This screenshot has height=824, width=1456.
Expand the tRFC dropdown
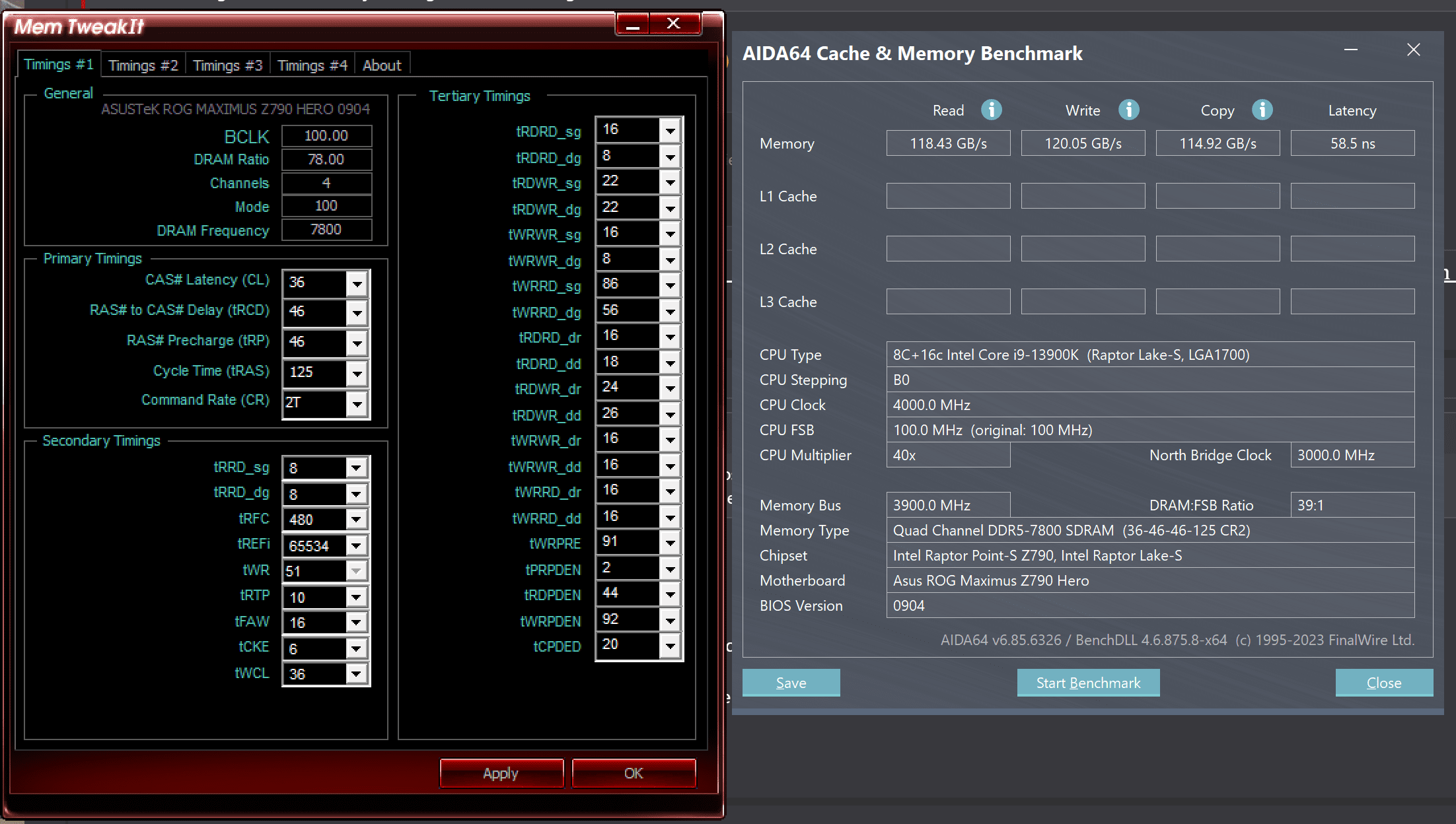356,520
